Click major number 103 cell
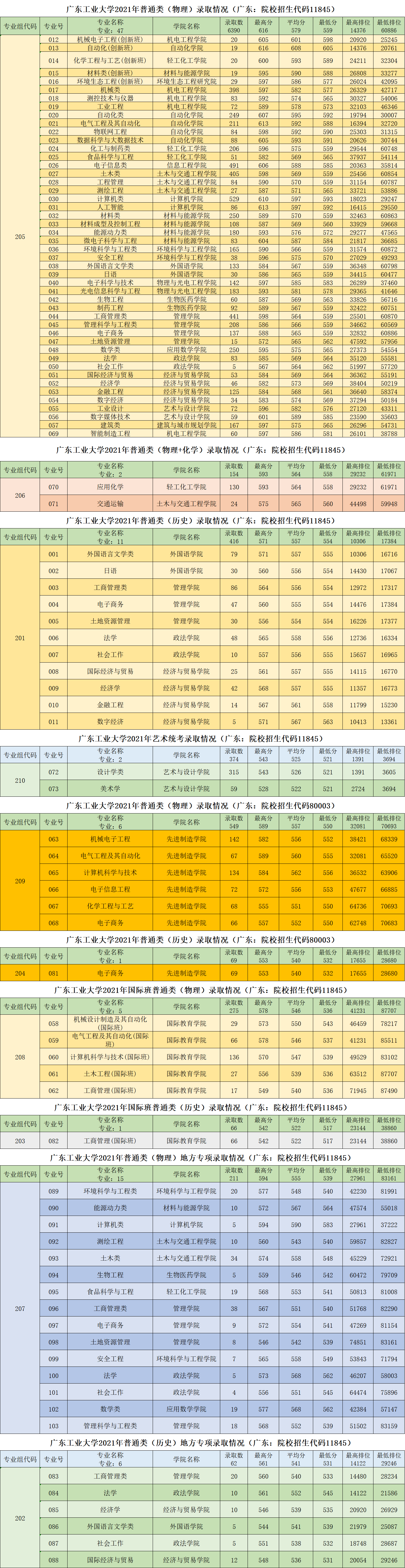Image resolution: width=405 pixels, height=1568 pixels. click(x=54, y=1426)
